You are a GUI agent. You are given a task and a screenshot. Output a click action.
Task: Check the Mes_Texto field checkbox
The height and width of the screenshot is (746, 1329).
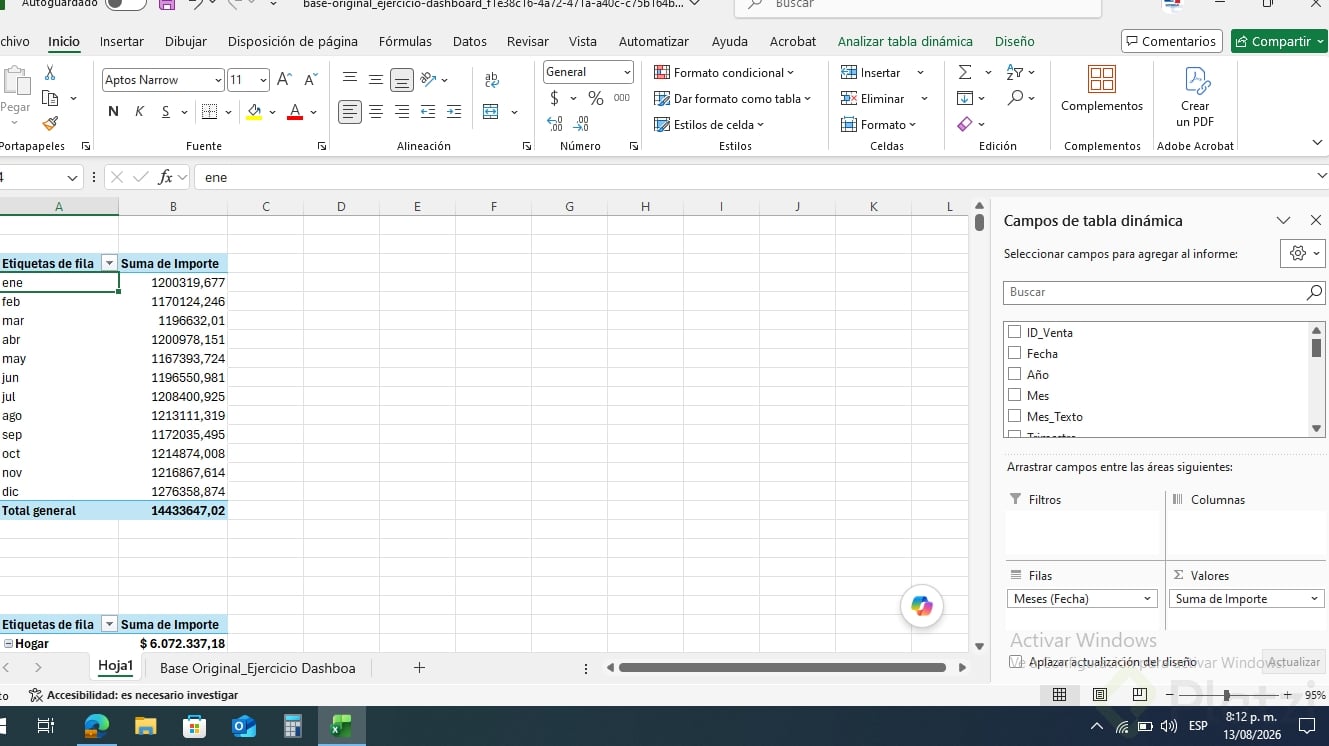1015,416
